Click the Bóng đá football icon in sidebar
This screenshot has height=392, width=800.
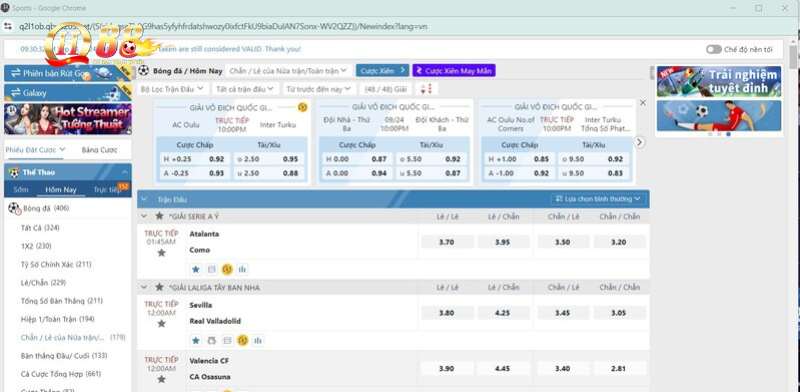pos(14,208)
